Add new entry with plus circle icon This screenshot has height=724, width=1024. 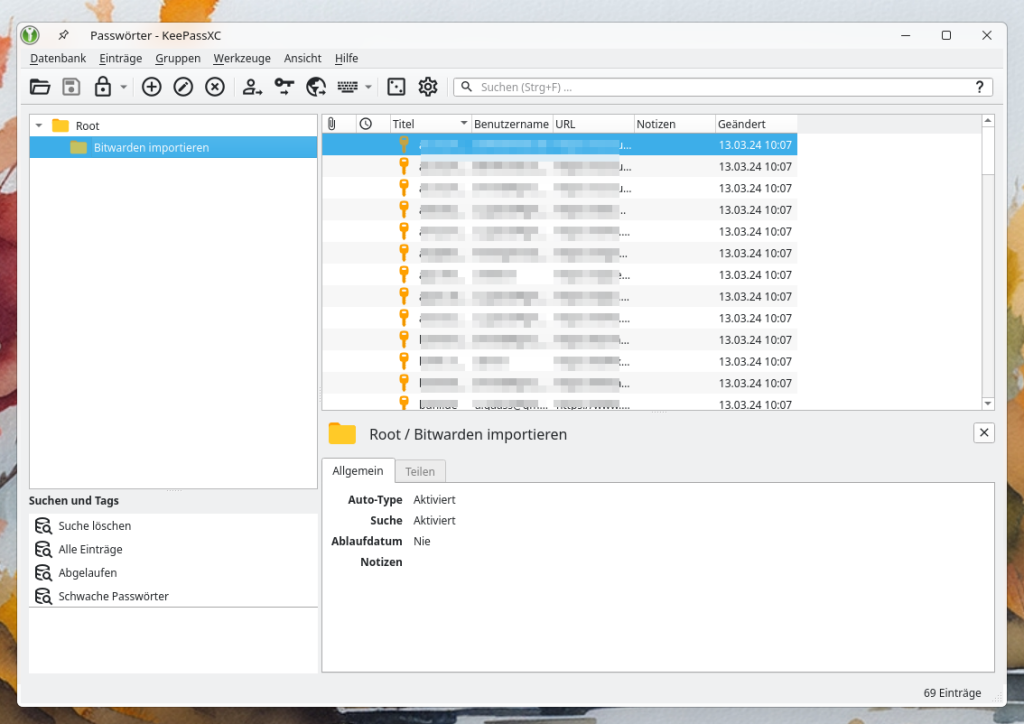[152, 87]
